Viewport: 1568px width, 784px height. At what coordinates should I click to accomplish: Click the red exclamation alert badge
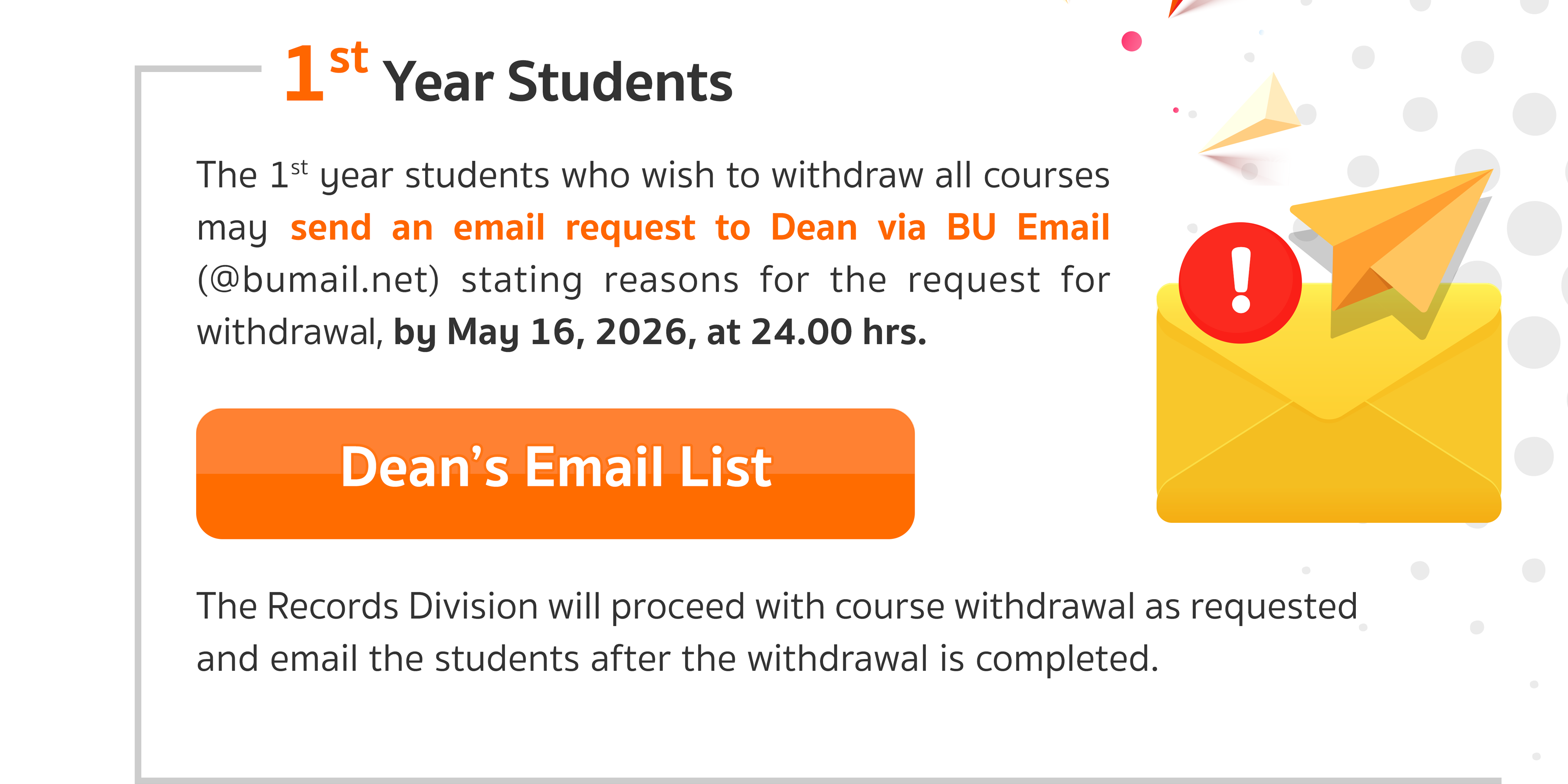1240,282
